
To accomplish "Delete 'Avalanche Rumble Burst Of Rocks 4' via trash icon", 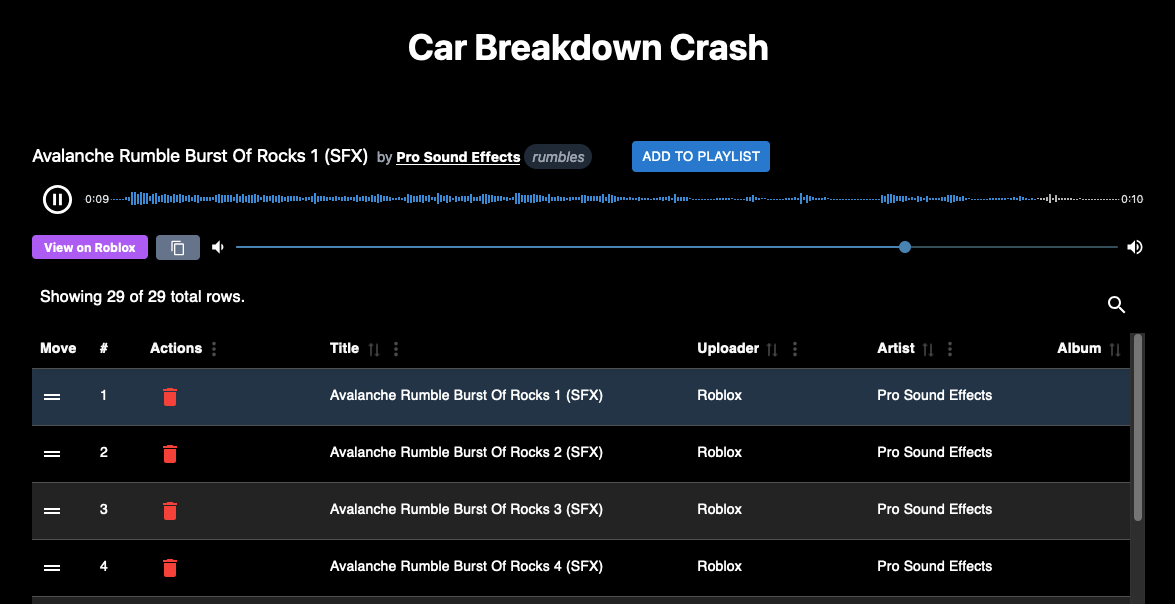I will point(170,568).
